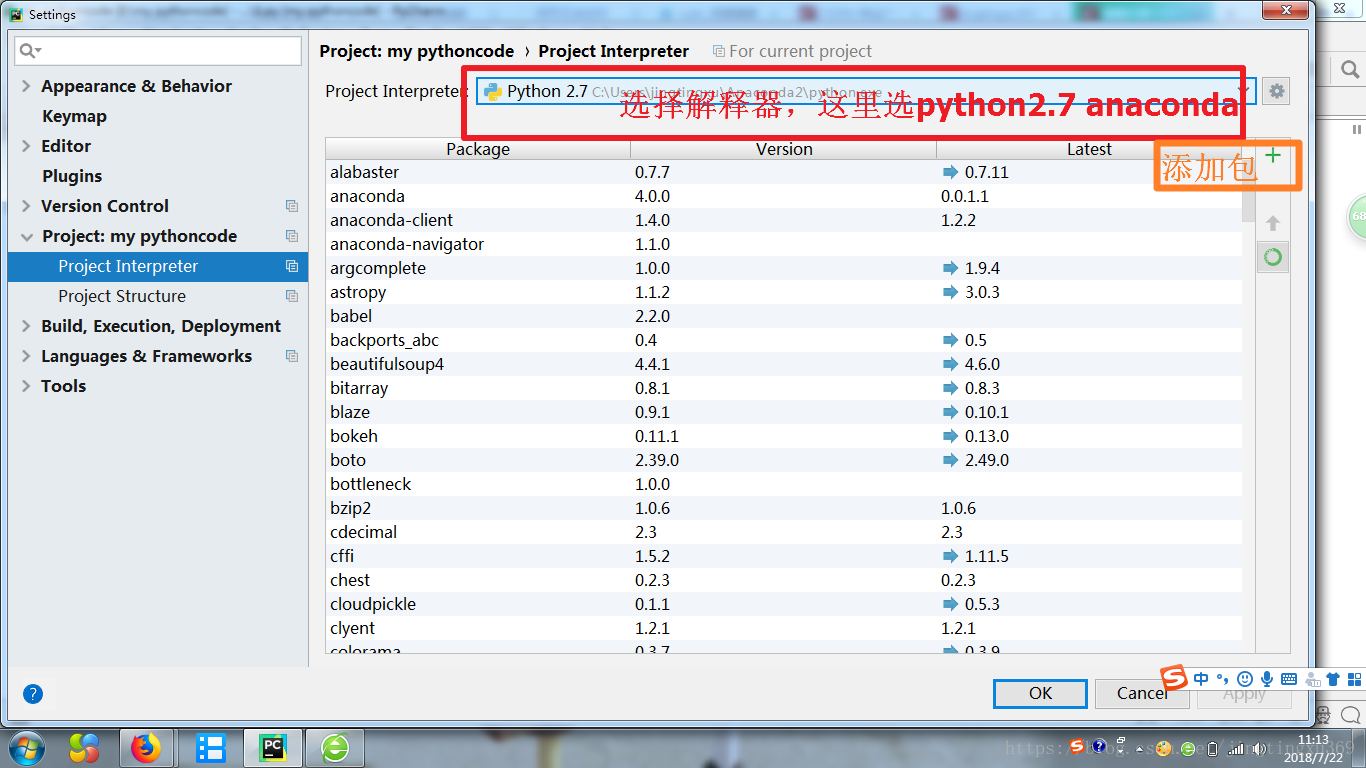Click project-level icon beside Version Control
This screenshot has height=768, width=1366.
(x=292, y=206)
